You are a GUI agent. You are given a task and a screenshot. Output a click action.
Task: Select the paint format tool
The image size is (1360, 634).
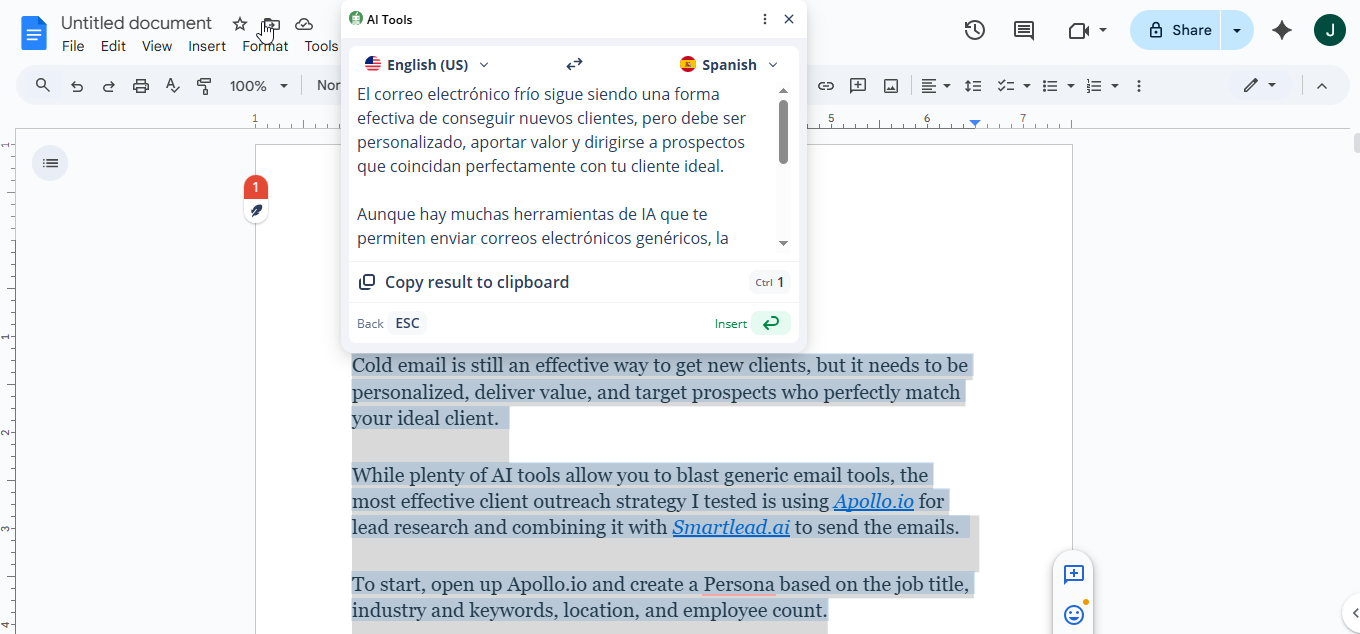tap(205, 86)
